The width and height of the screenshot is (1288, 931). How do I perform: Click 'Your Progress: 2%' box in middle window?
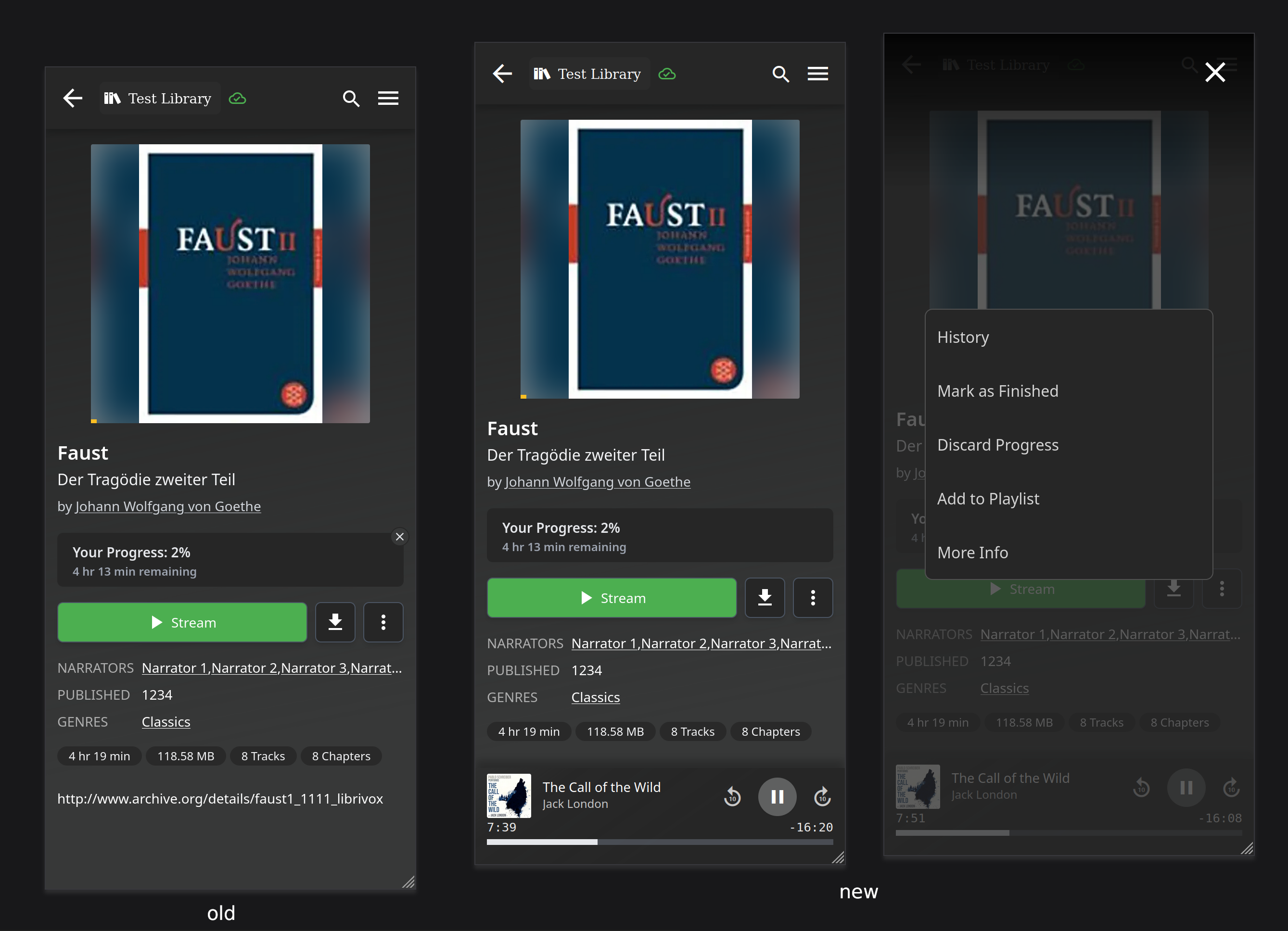coord(660,535)
